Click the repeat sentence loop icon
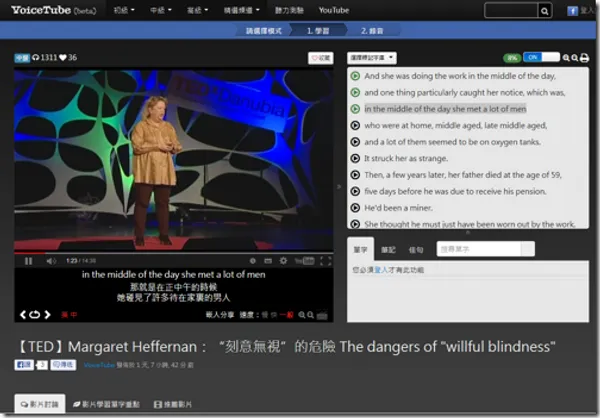The height and width of the screenshot is (418, 600). coord(35,314)
